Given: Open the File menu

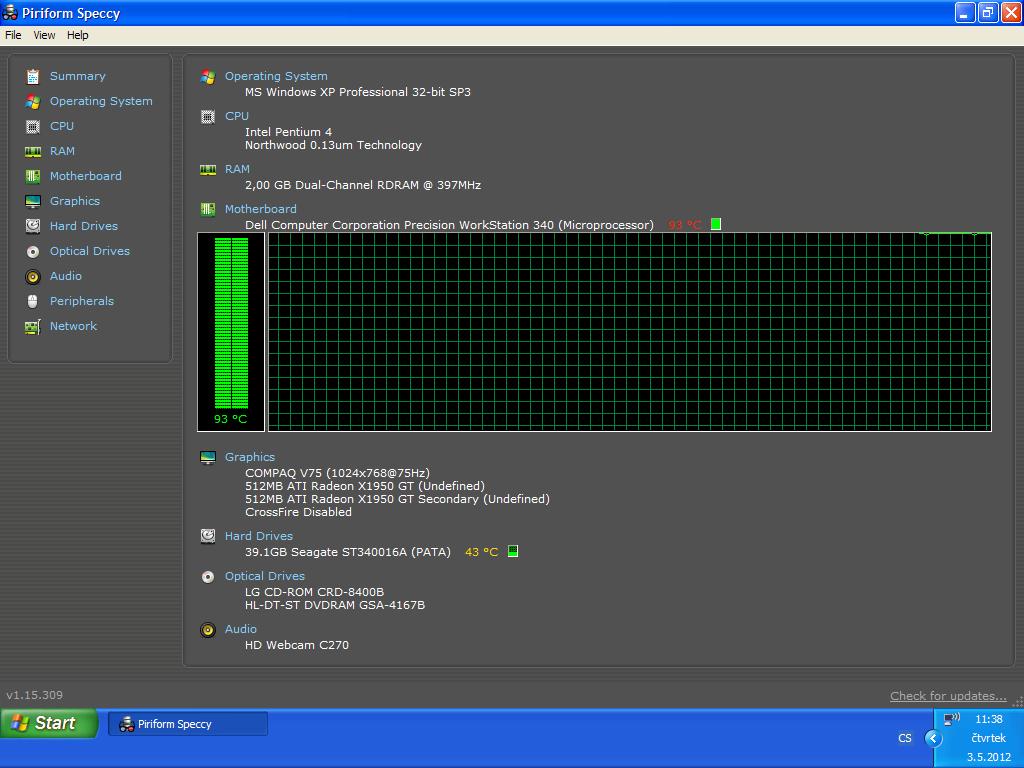Looking at the screenshot, I should point(13,35).
